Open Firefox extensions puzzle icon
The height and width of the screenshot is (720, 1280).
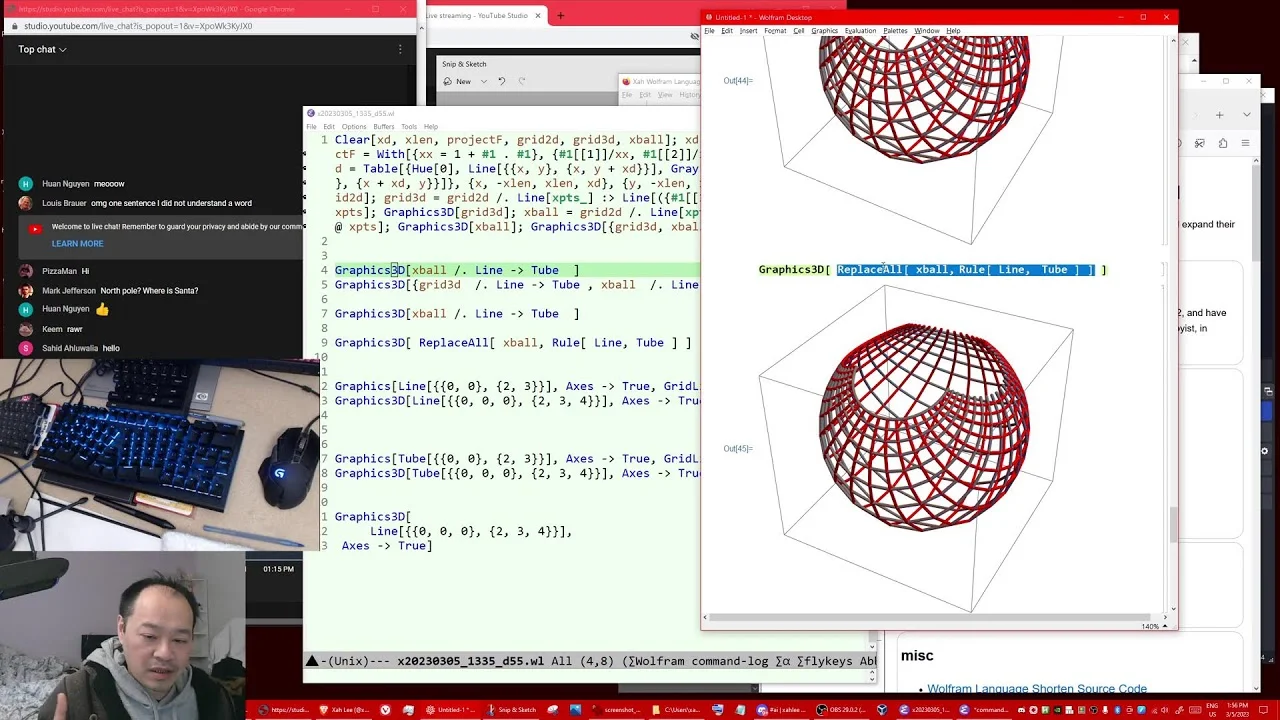[x=1223, y=144]
